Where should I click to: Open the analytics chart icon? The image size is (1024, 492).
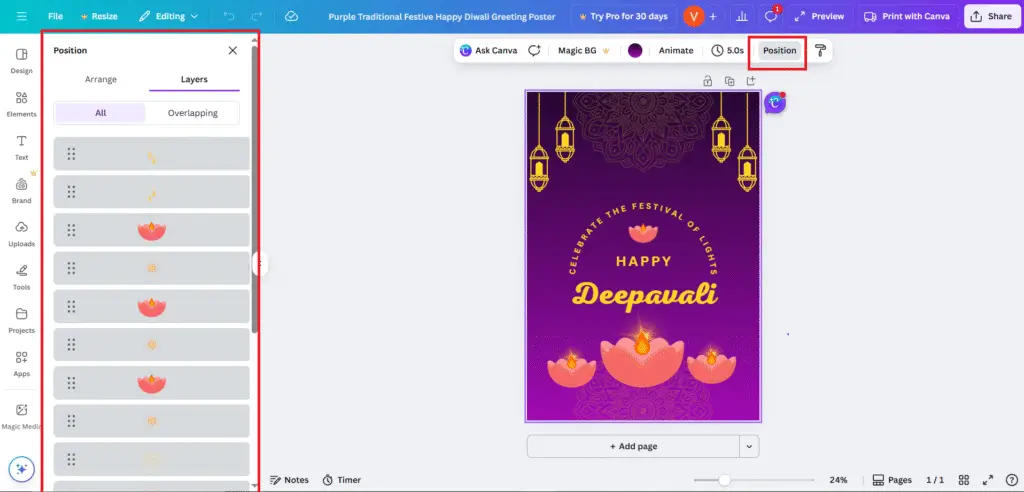click(741, 16)
